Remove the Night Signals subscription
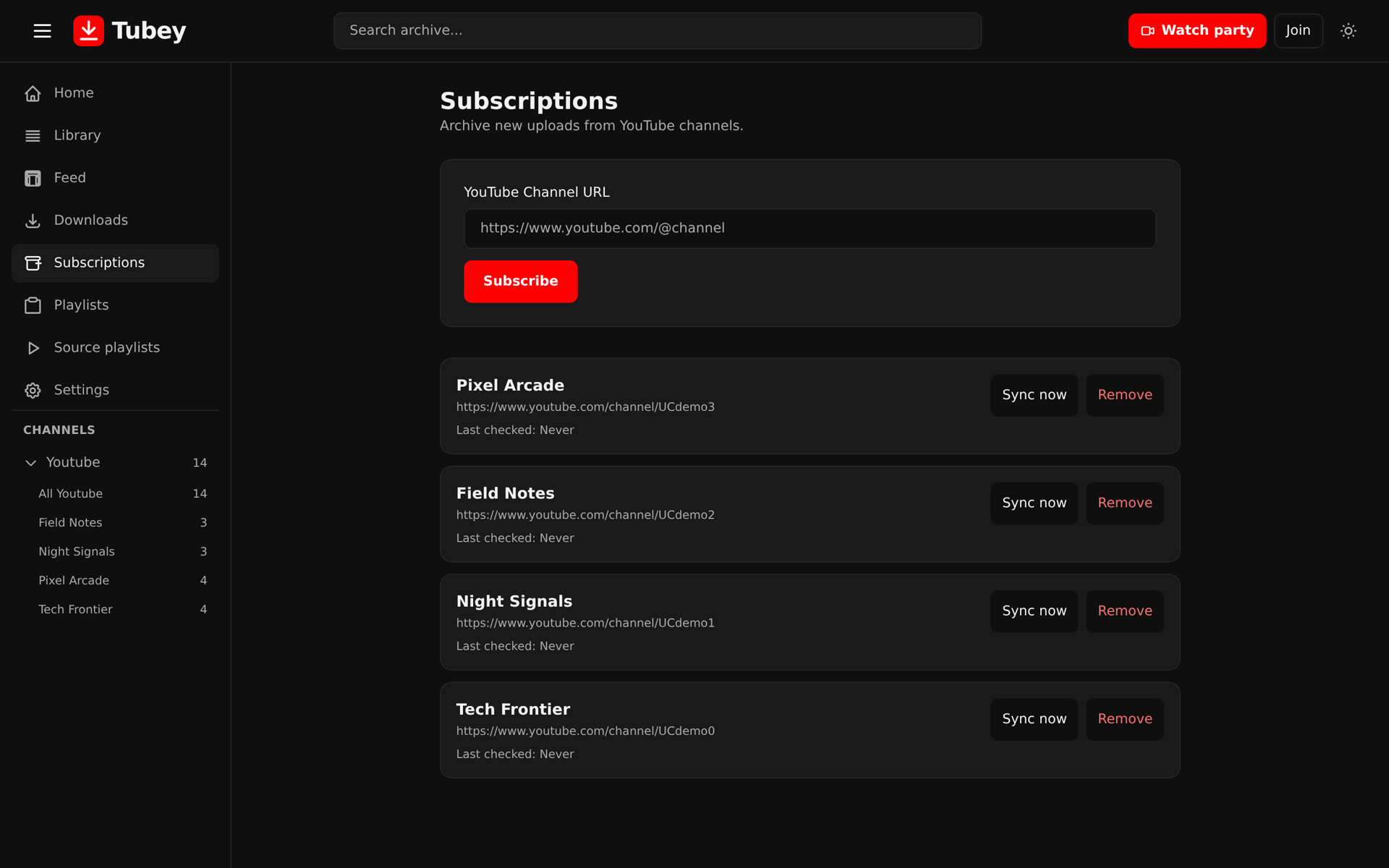1389x868 pixels. (x=1124, y=611)
